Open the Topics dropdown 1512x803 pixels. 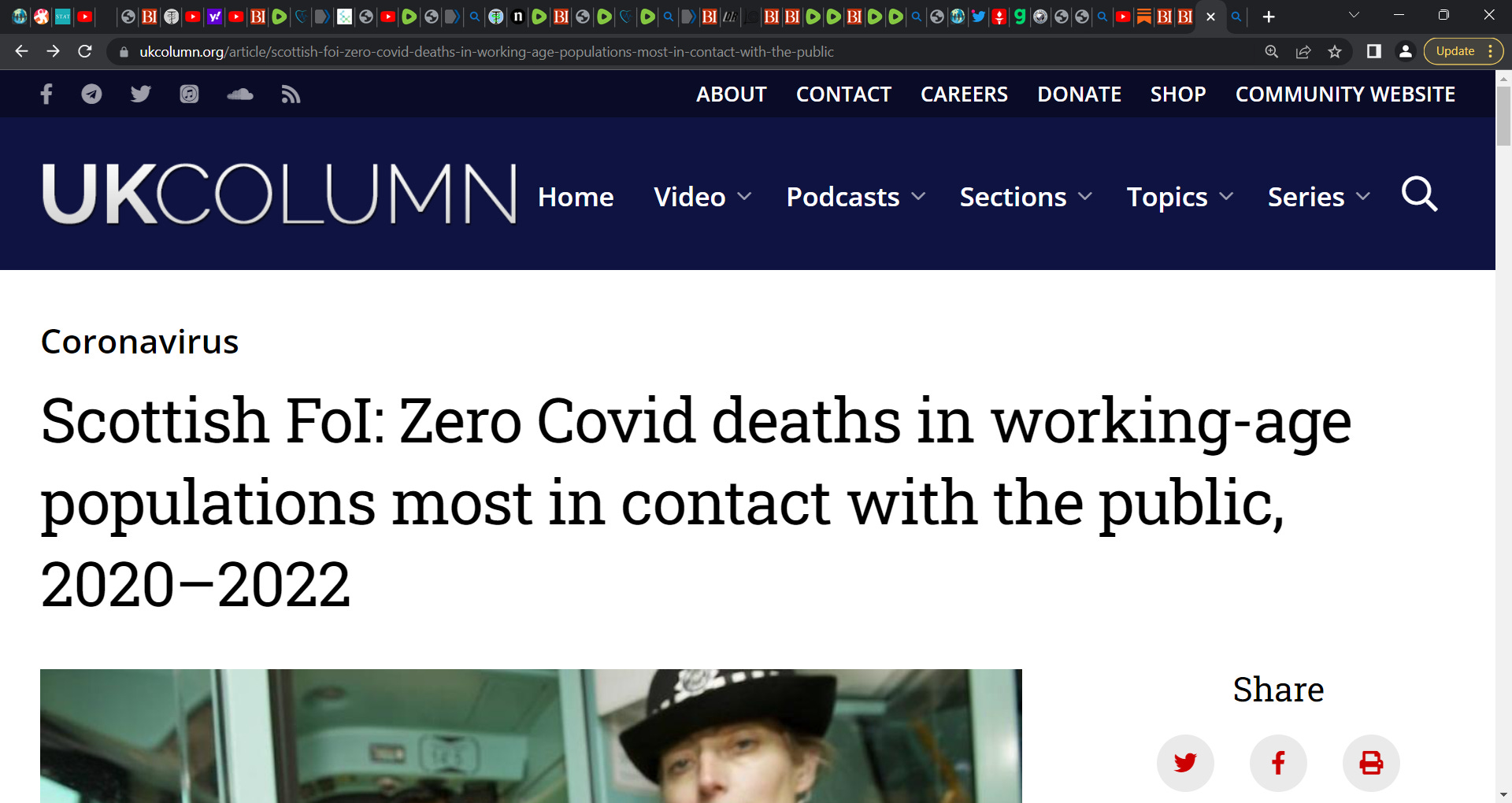(x=1180, y=197)
